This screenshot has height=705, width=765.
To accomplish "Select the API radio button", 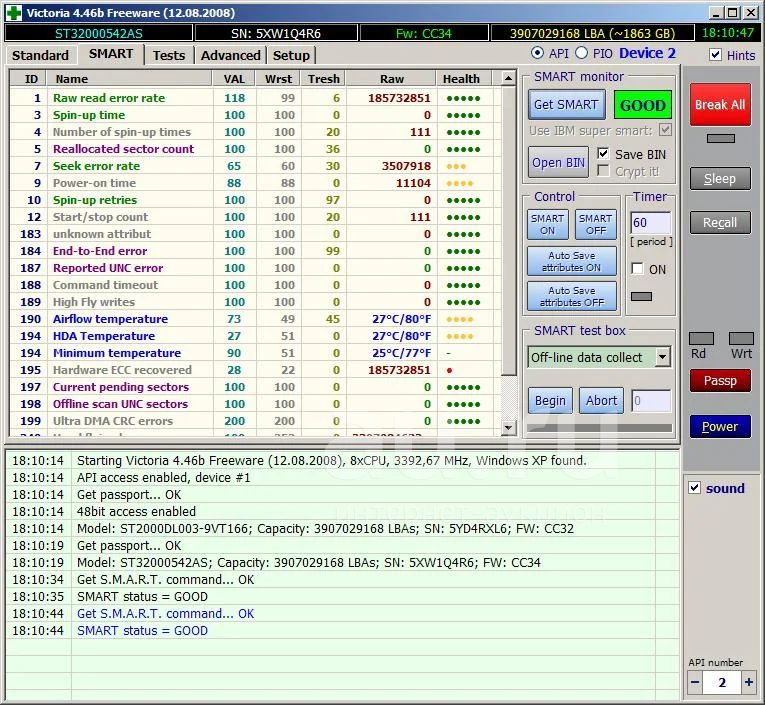I will click(x=537, y=53).
